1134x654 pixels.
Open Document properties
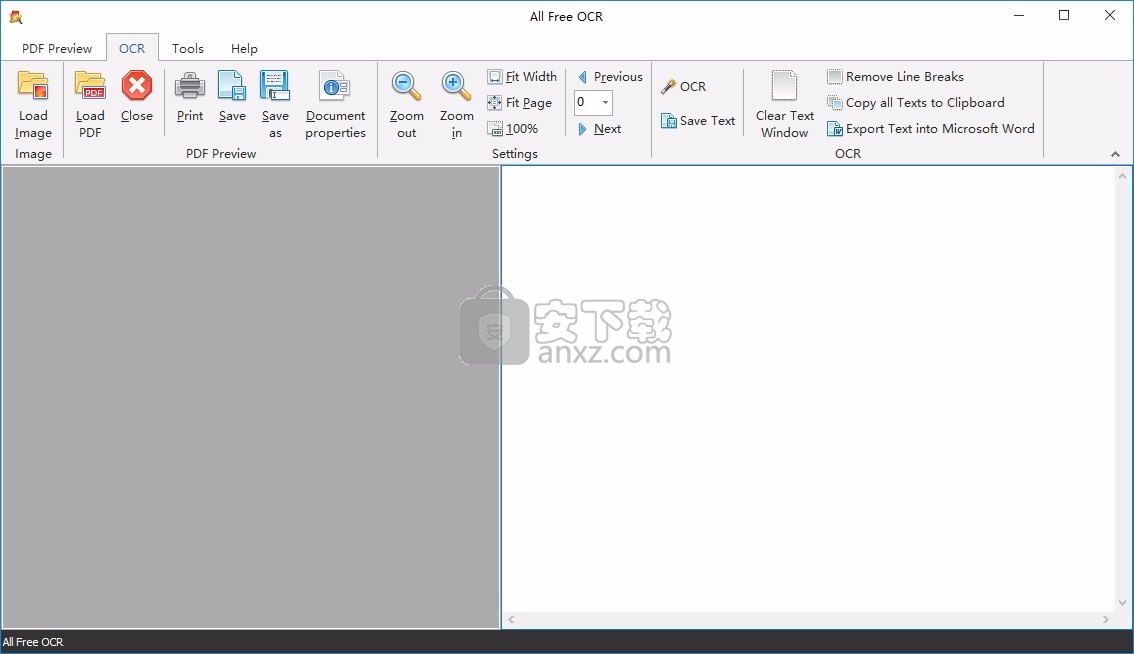335,87
